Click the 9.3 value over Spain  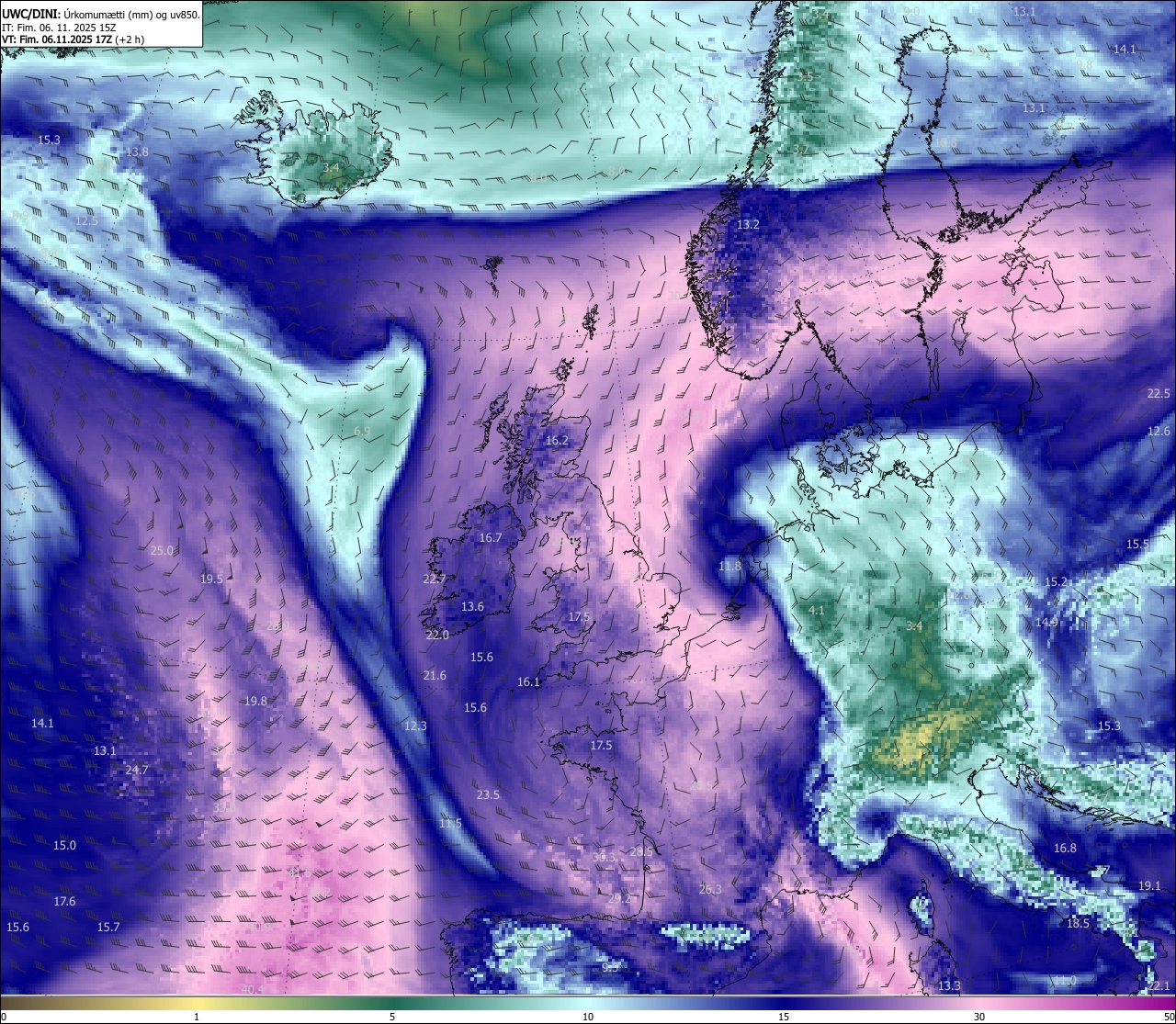click(x=610, y=968)
